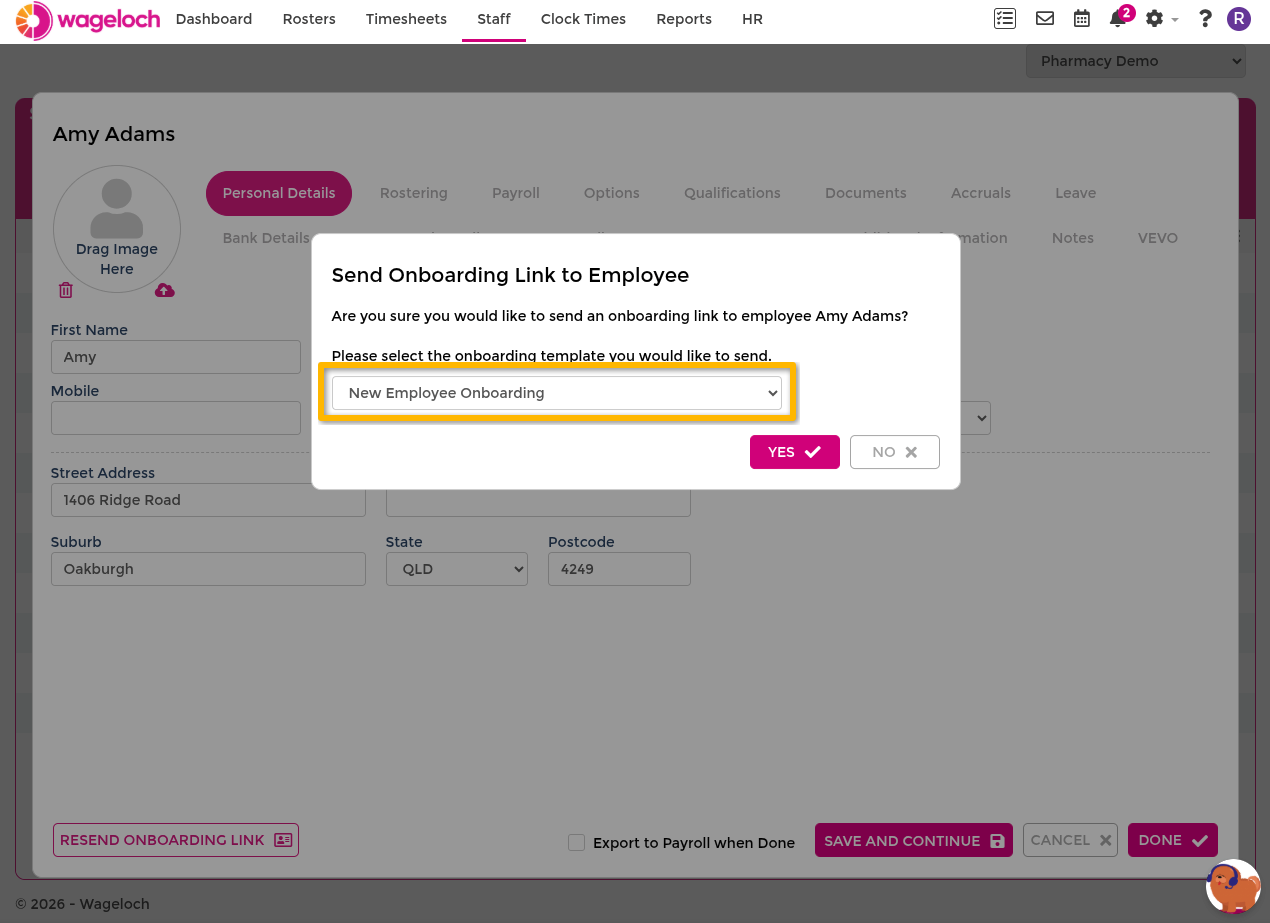
Task: Confirm sending link with YES button
Action: coord(795,452)
